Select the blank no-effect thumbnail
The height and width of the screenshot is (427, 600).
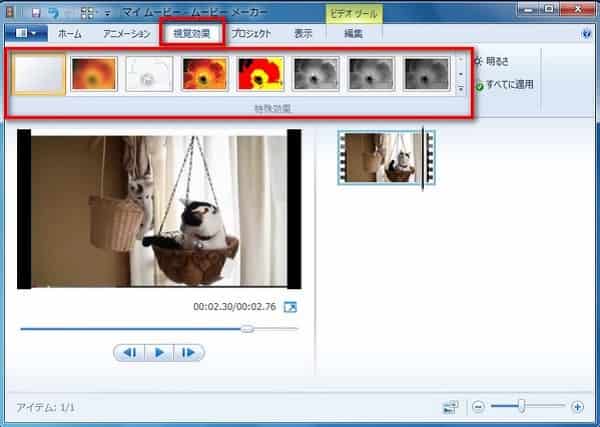point(38,74)
